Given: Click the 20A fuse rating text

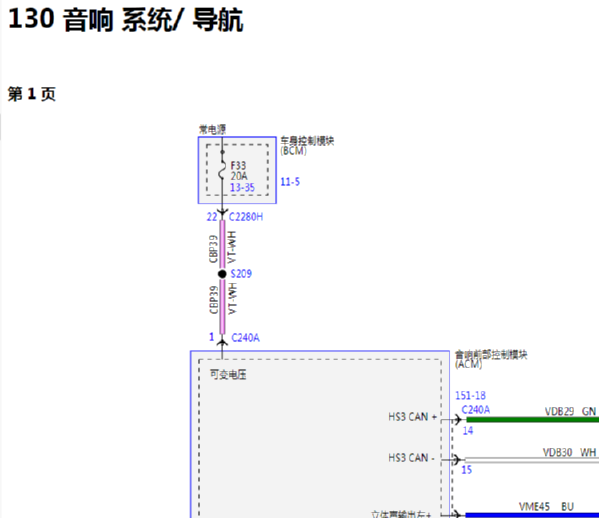Looking at the screenshot, I should click(x=239, y=176).
